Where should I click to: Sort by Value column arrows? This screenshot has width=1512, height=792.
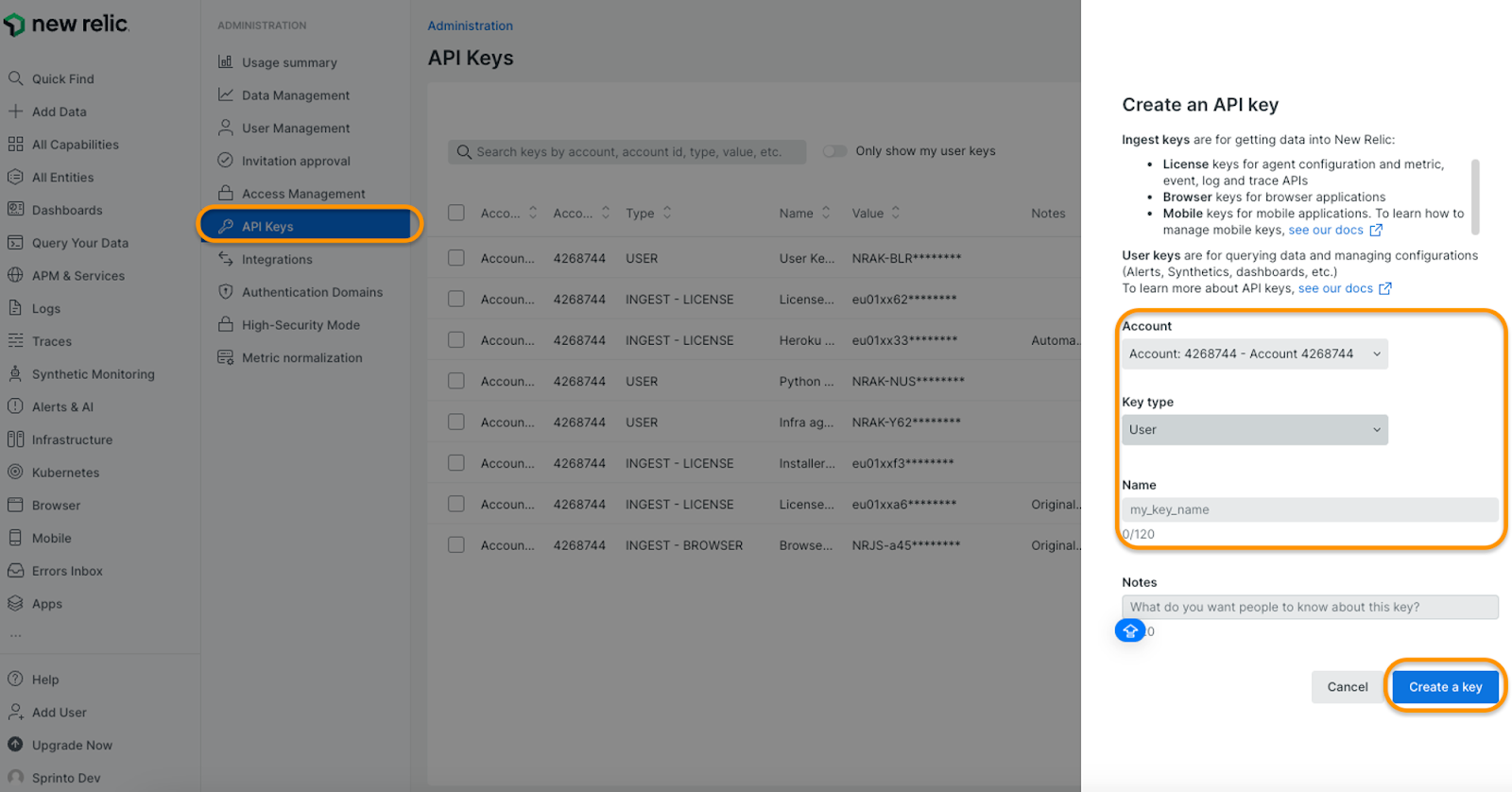896,213
